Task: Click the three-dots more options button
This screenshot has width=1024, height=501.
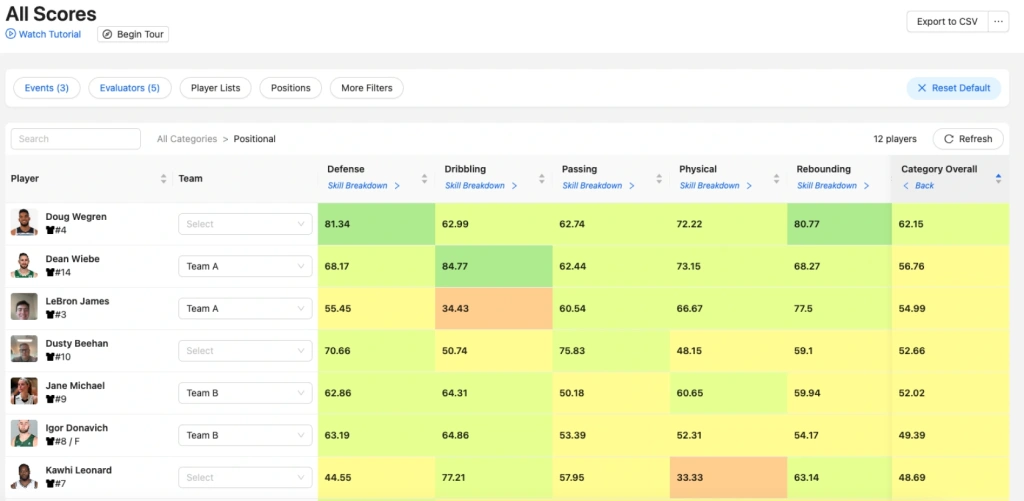Action: click(x=998, y=21)
